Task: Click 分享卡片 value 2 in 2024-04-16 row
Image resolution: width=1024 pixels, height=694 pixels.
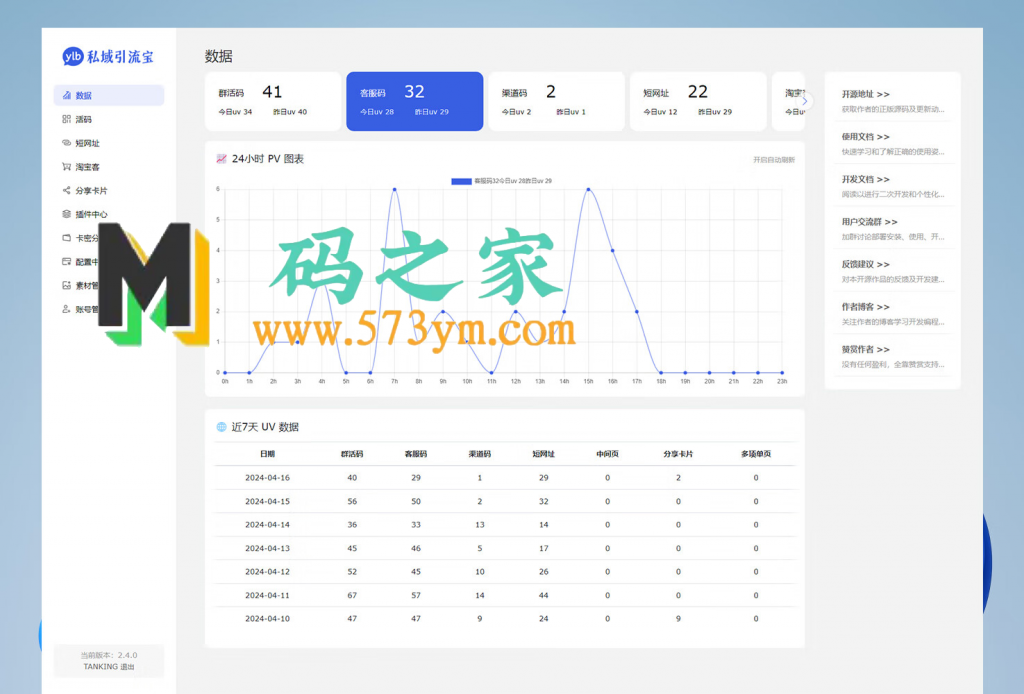Action: pos(678,478)
